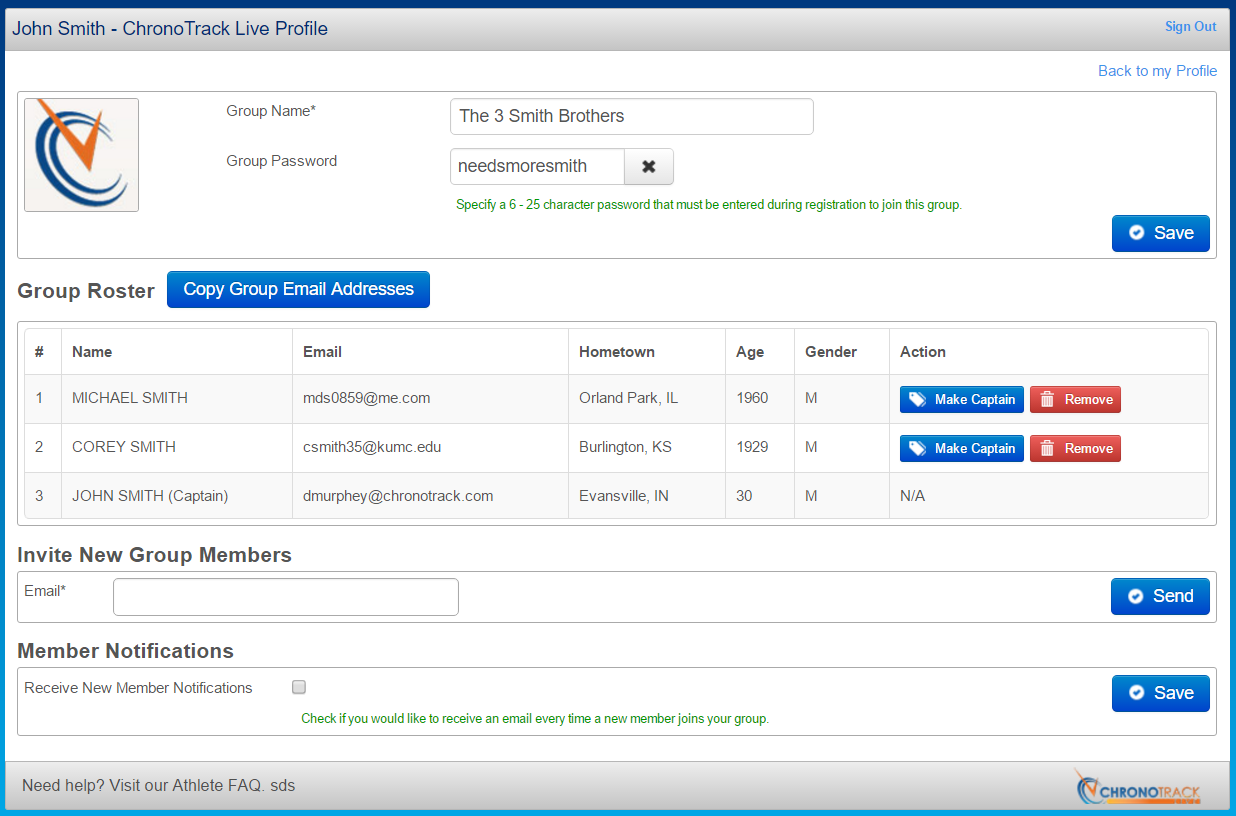Click the email dmurphey@chronotrack.com

coord(398,496)
